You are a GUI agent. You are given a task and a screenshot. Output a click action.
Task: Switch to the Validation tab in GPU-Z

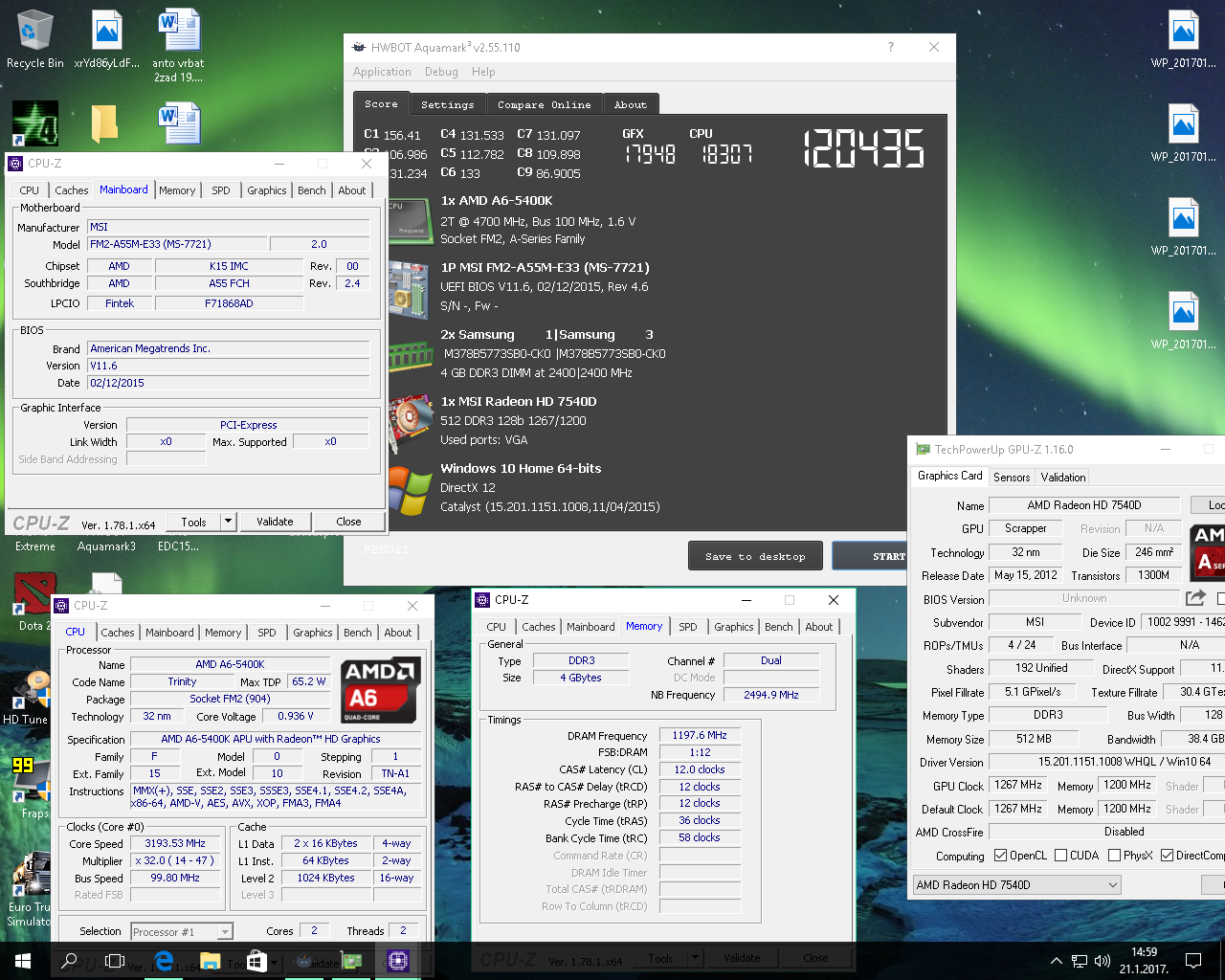pos(1063,477)
